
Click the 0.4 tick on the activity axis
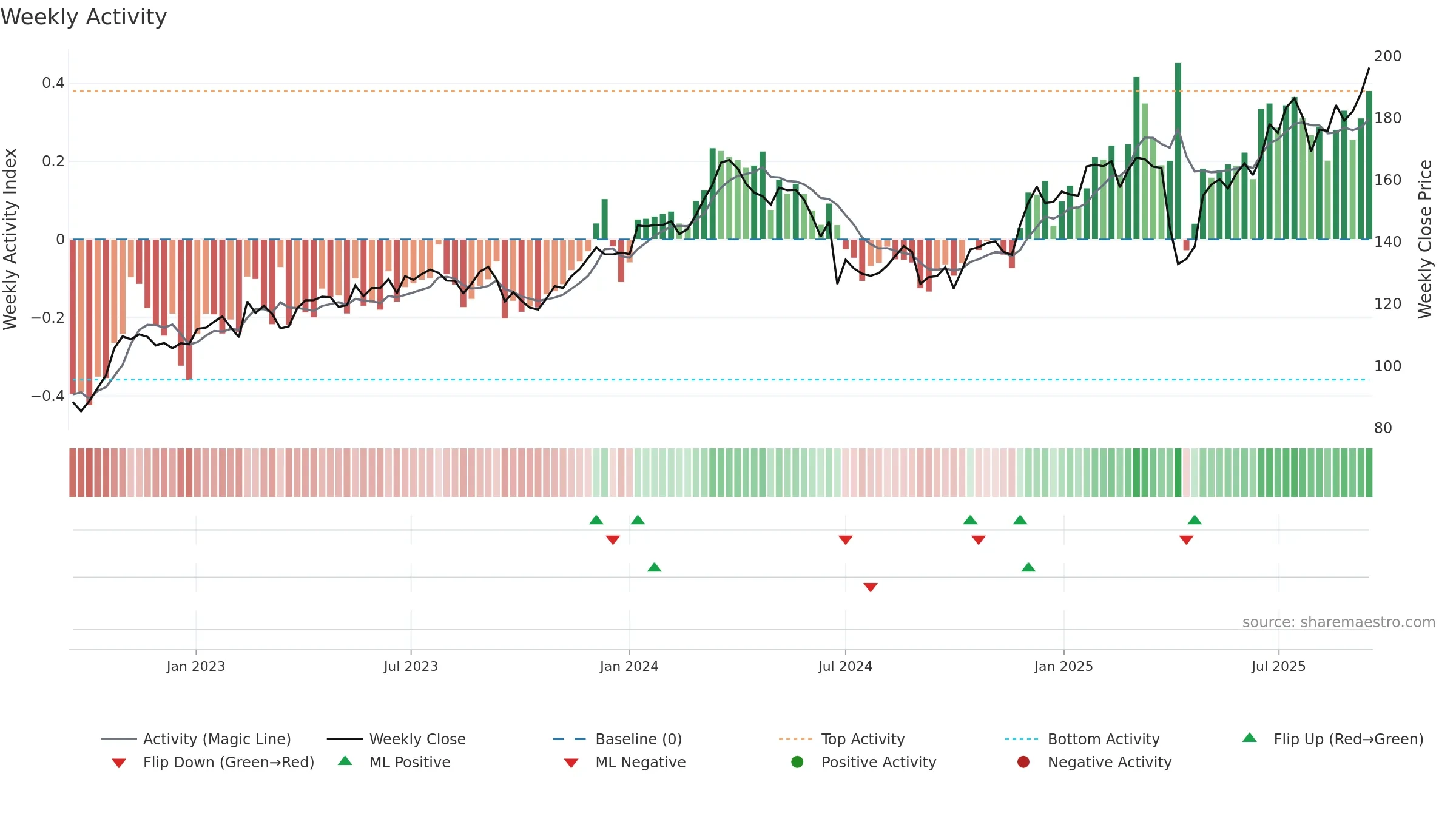(x=53, y=83)
